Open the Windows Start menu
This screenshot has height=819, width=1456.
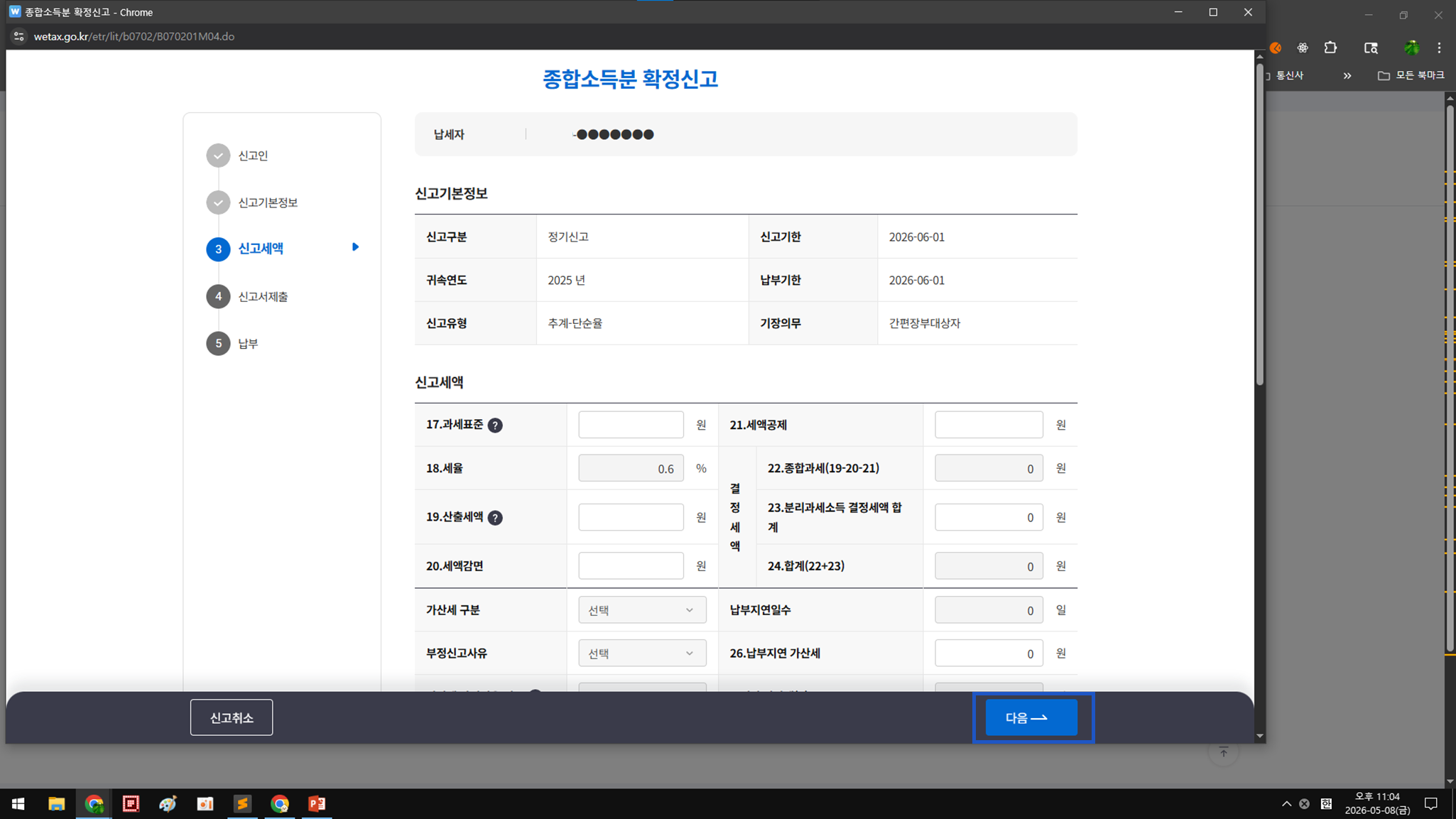[x=18, y=803]
